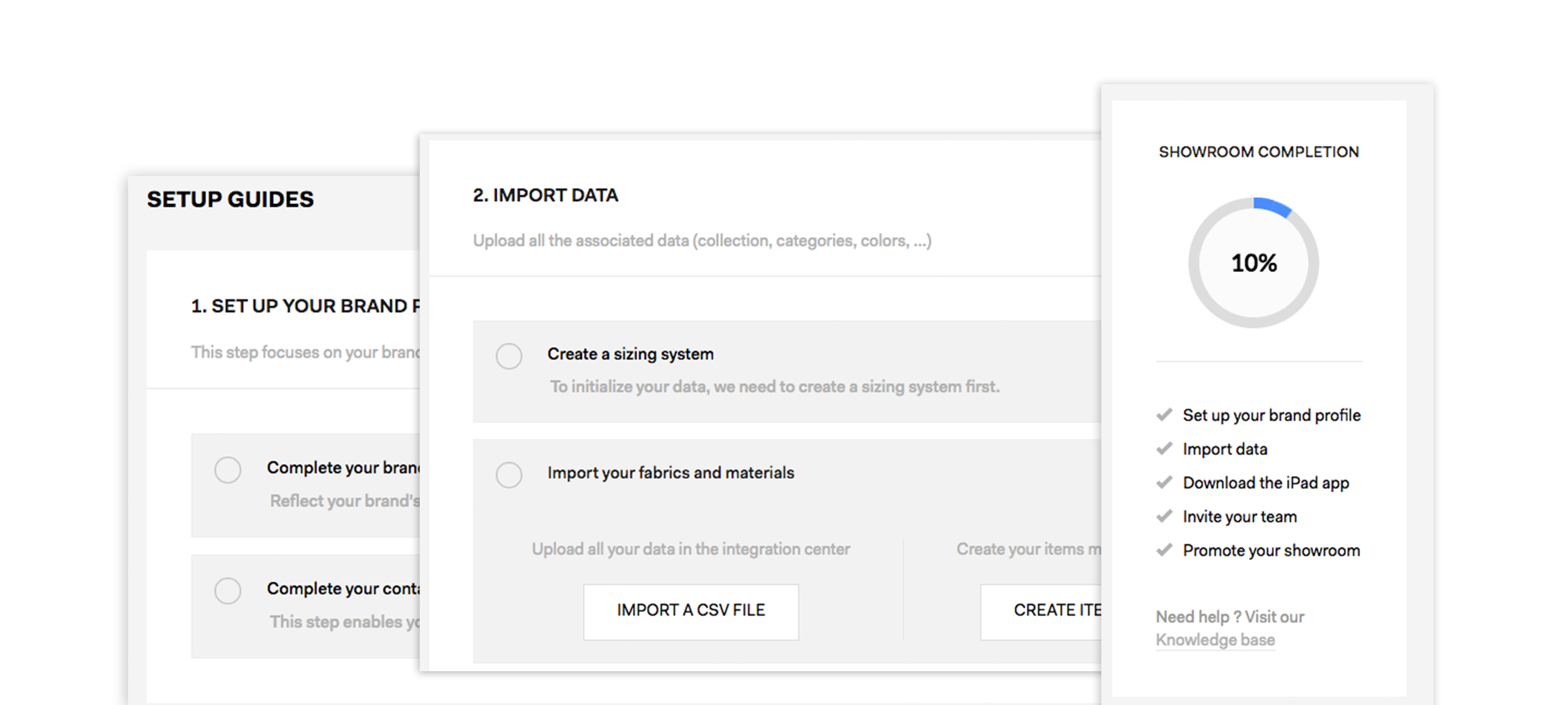Click the SETUP GUIDES title

tap(230, 199)
